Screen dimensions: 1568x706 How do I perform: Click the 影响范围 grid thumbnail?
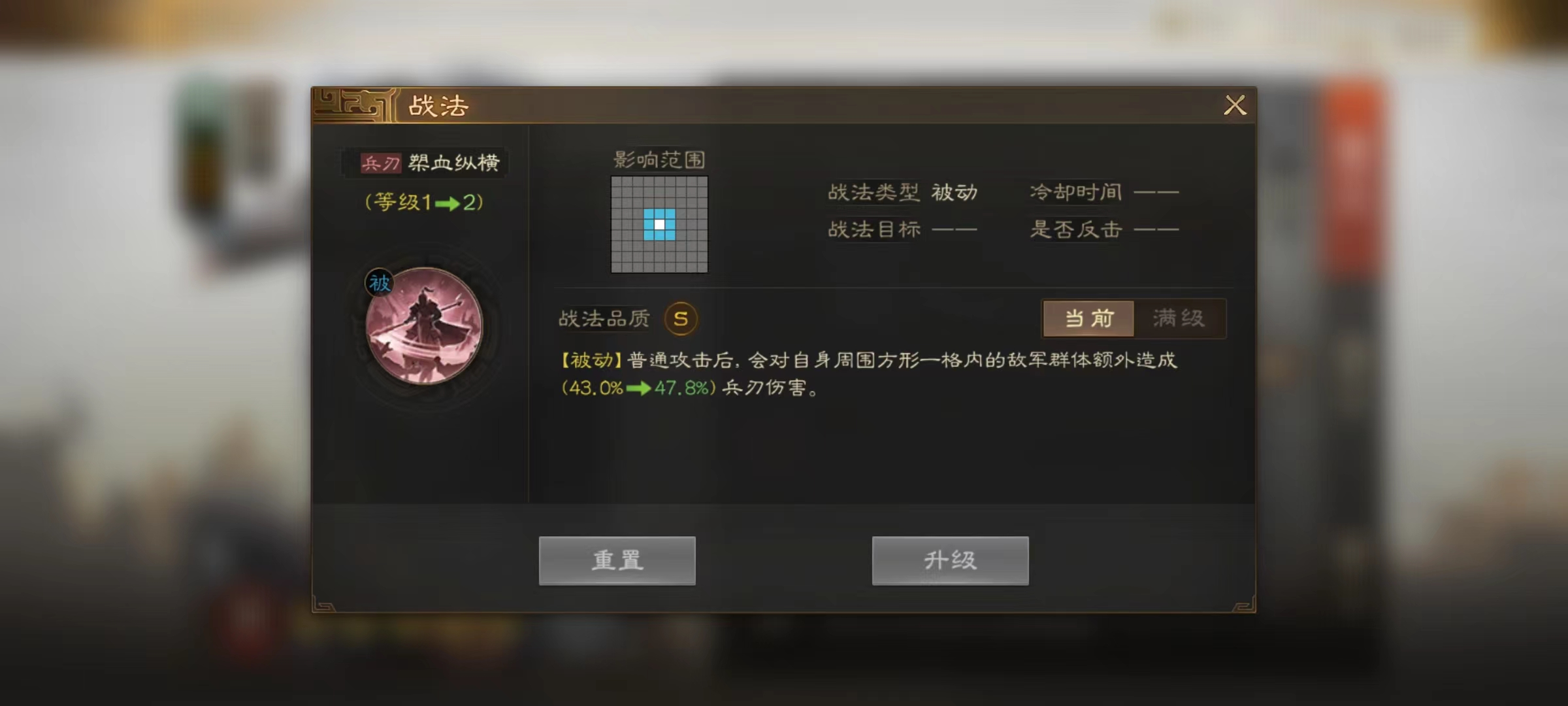click(x=659, y=224)
